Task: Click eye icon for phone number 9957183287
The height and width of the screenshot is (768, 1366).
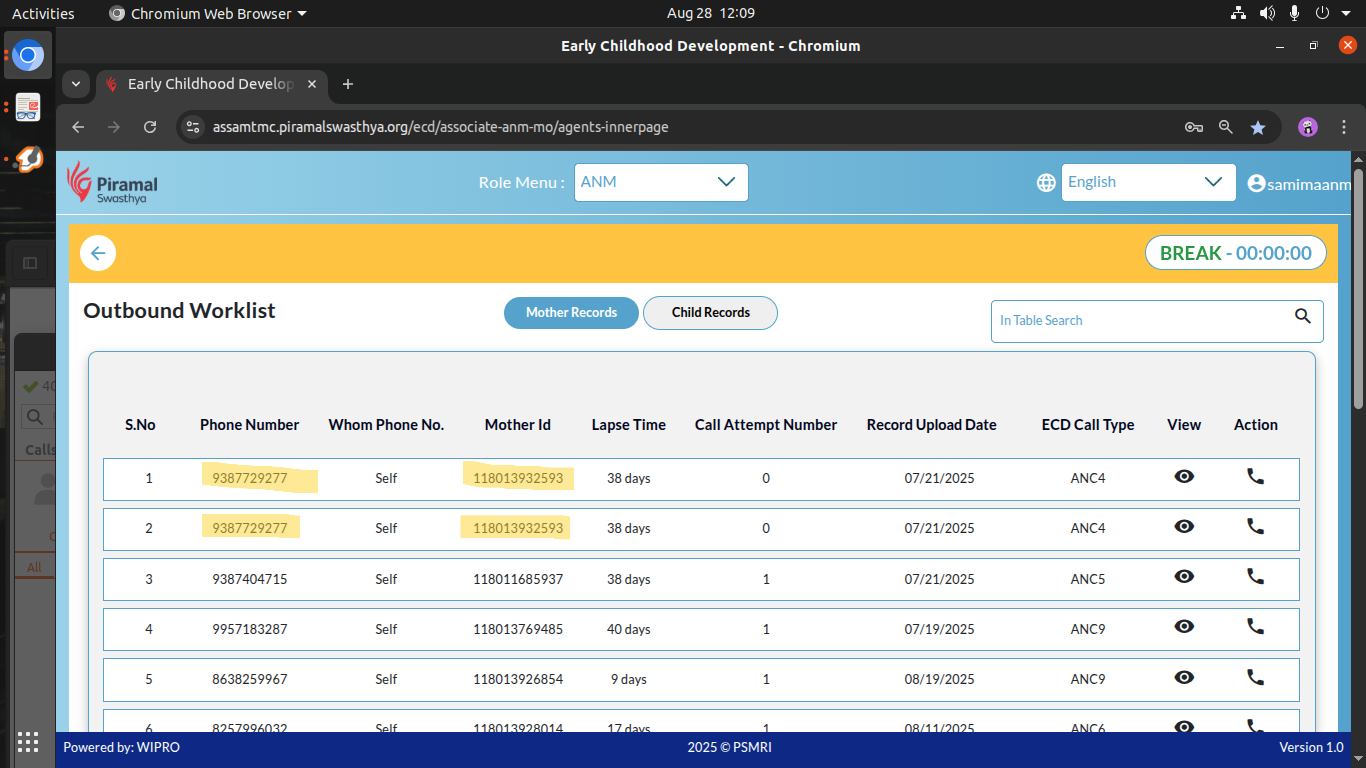Action: pos(1184,627)
